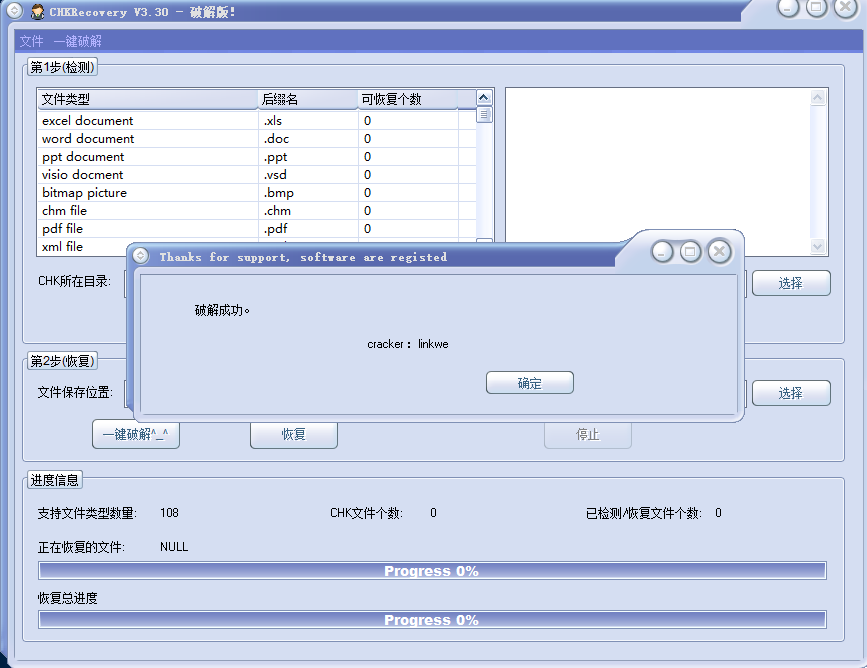867x668 pixels.
Task: Click the CHK所在目录 label
Action: (74, 281)
